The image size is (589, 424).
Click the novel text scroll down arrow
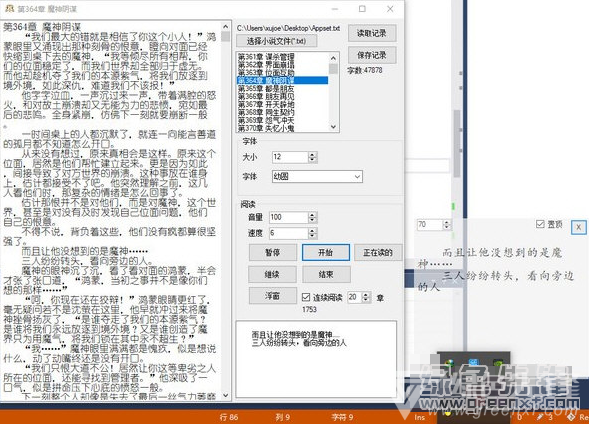point(225,395)
